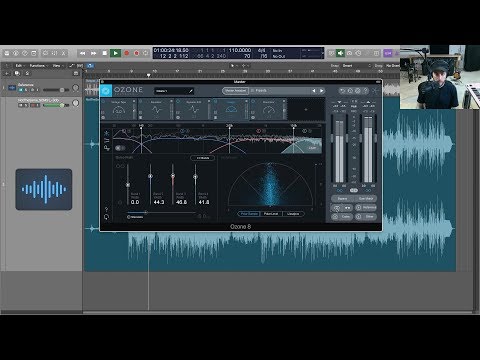Toggle the green speaker button in control bar
This screenshot has height=360, width=480.
(x=340, y=53)
